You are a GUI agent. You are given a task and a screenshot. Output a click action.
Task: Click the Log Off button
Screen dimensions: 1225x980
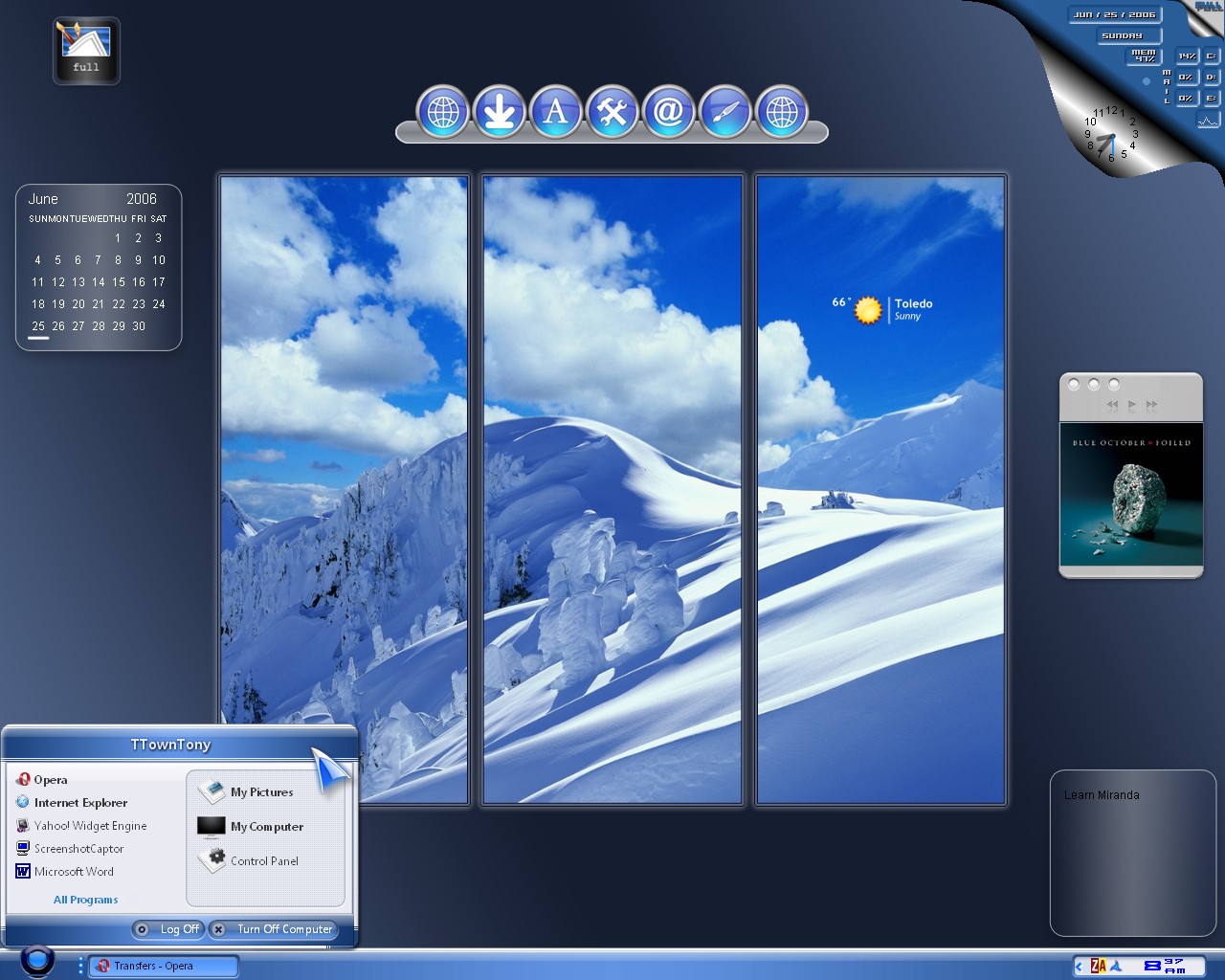coord(167,929)
